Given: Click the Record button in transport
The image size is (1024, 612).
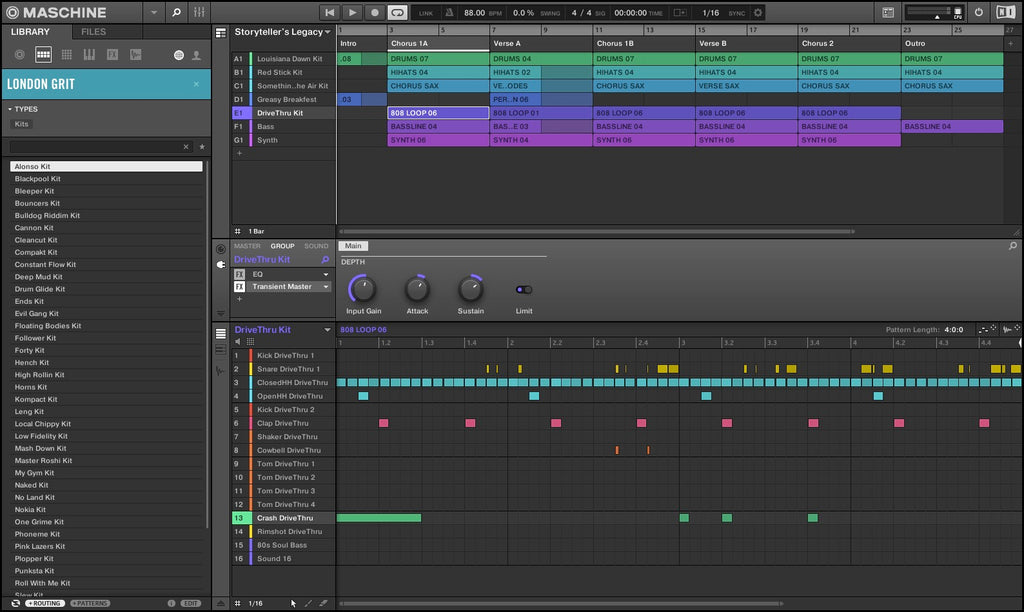Looking at the screenshot, I should pos(375,12).
